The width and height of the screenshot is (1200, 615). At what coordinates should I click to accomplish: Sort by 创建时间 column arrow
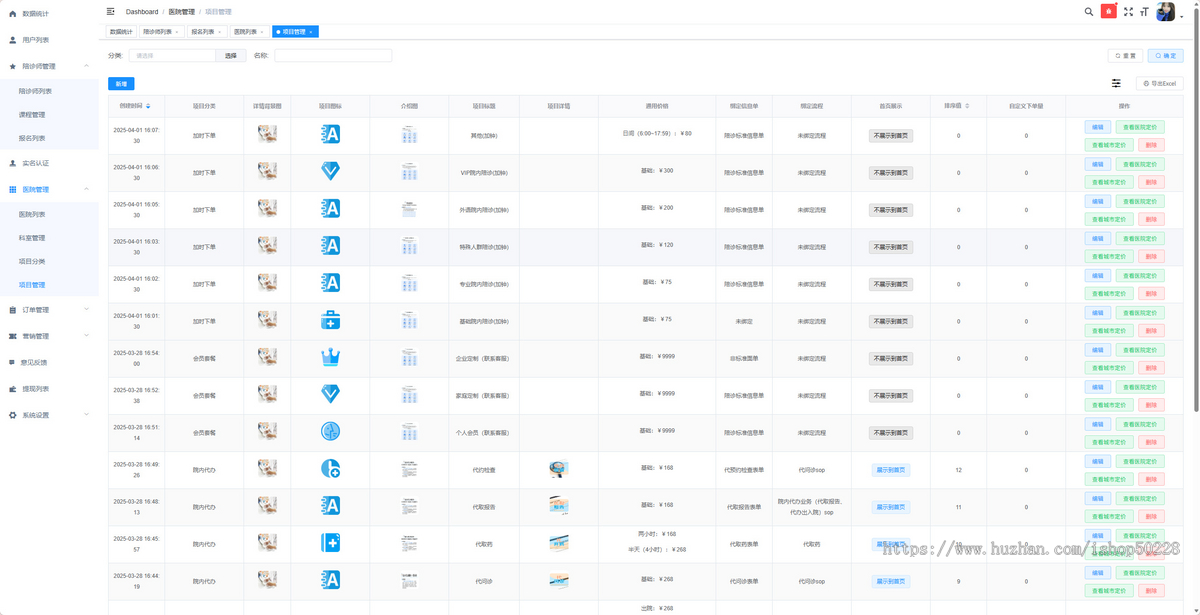(x=149, y=105)
